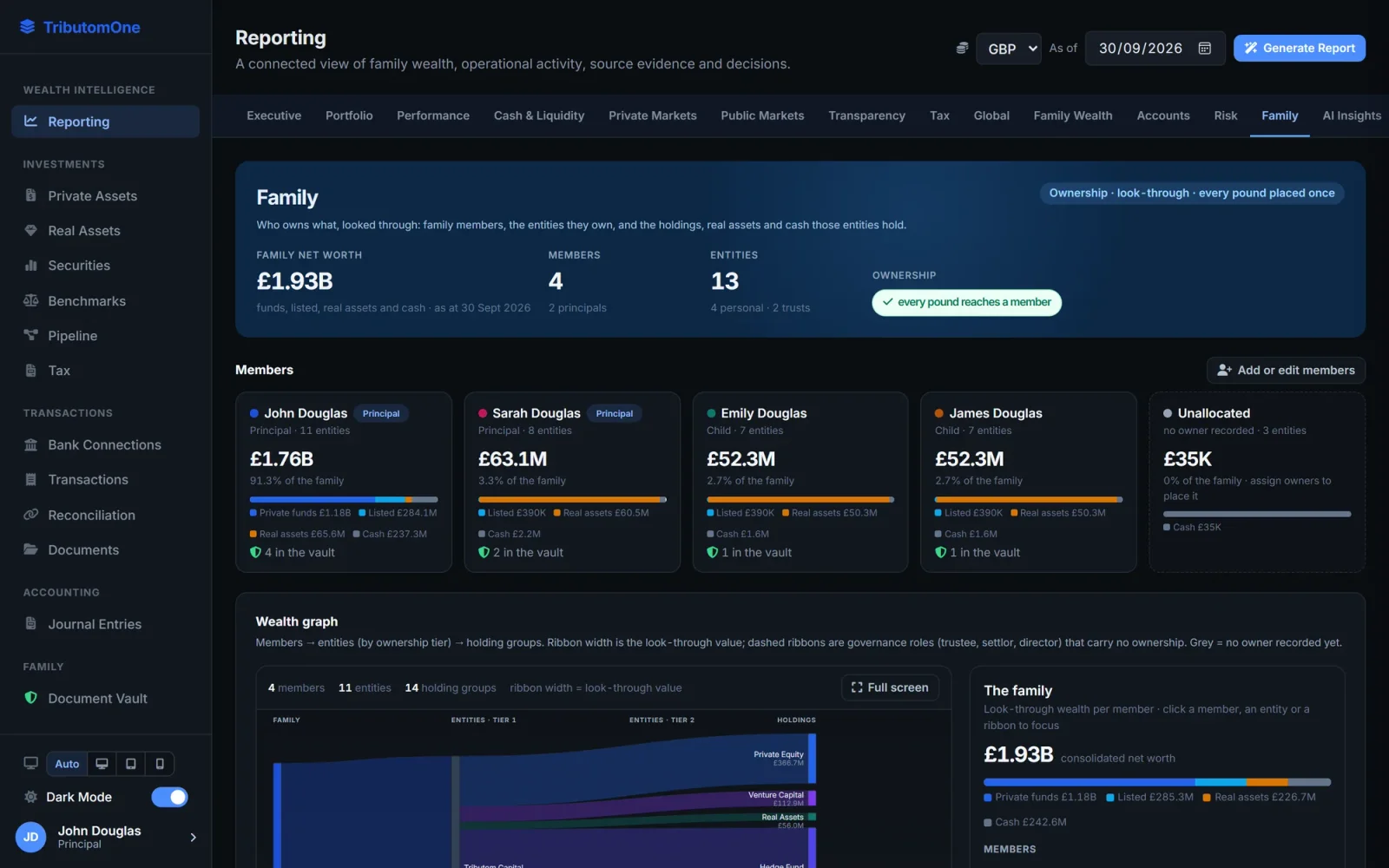Image resolution: width=1389 pixels, height=868 pixels.
Task: Open the wealth graph Full screen
Action: click(x=890, y=687)
